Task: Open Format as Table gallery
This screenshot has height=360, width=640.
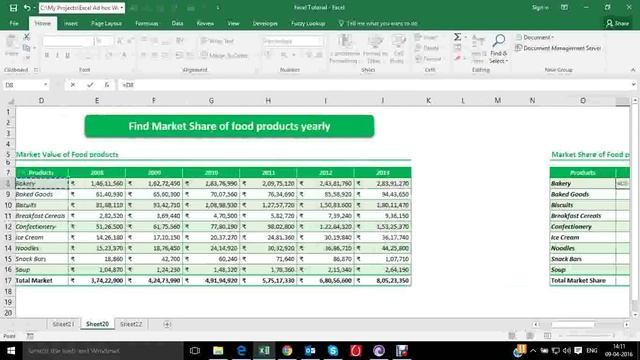Action: pos(375,49)
